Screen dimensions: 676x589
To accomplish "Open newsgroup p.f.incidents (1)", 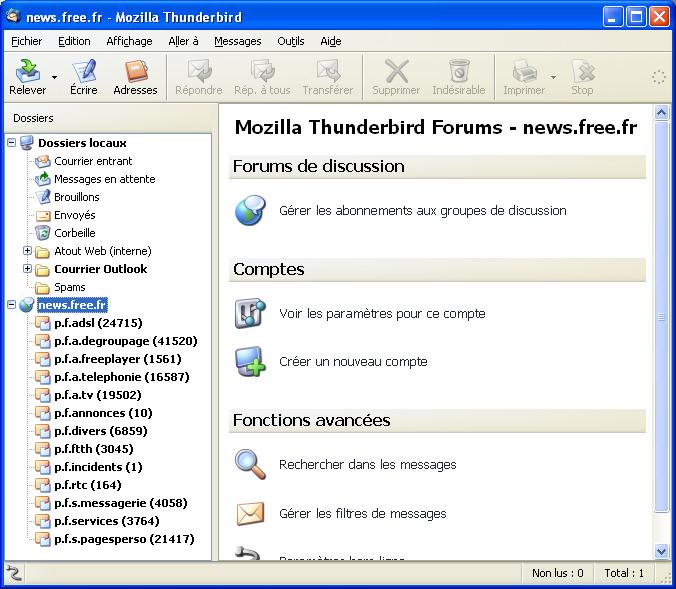I will (x=98, y=467).
